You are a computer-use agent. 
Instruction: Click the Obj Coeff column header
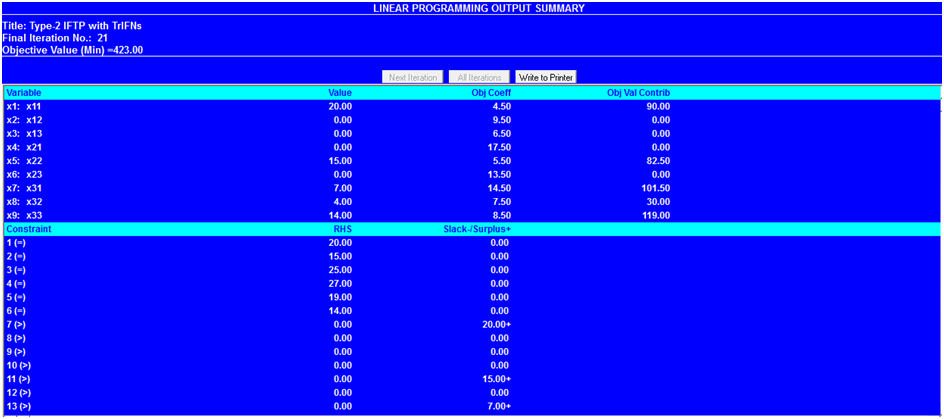[x=491, y=92]
